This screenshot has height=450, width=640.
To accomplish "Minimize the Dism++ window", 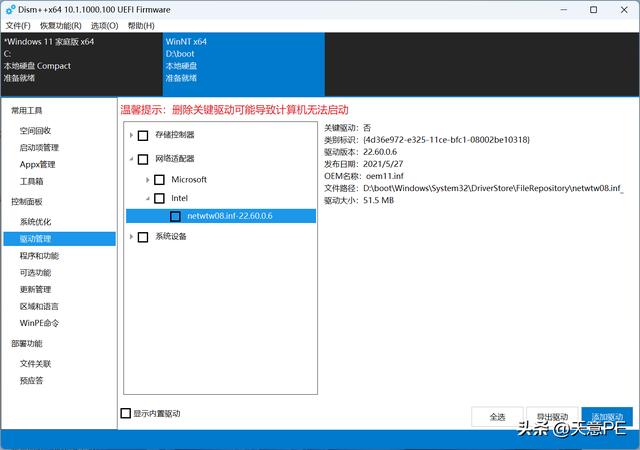I will pyautogui.click(x=564, y=10).
